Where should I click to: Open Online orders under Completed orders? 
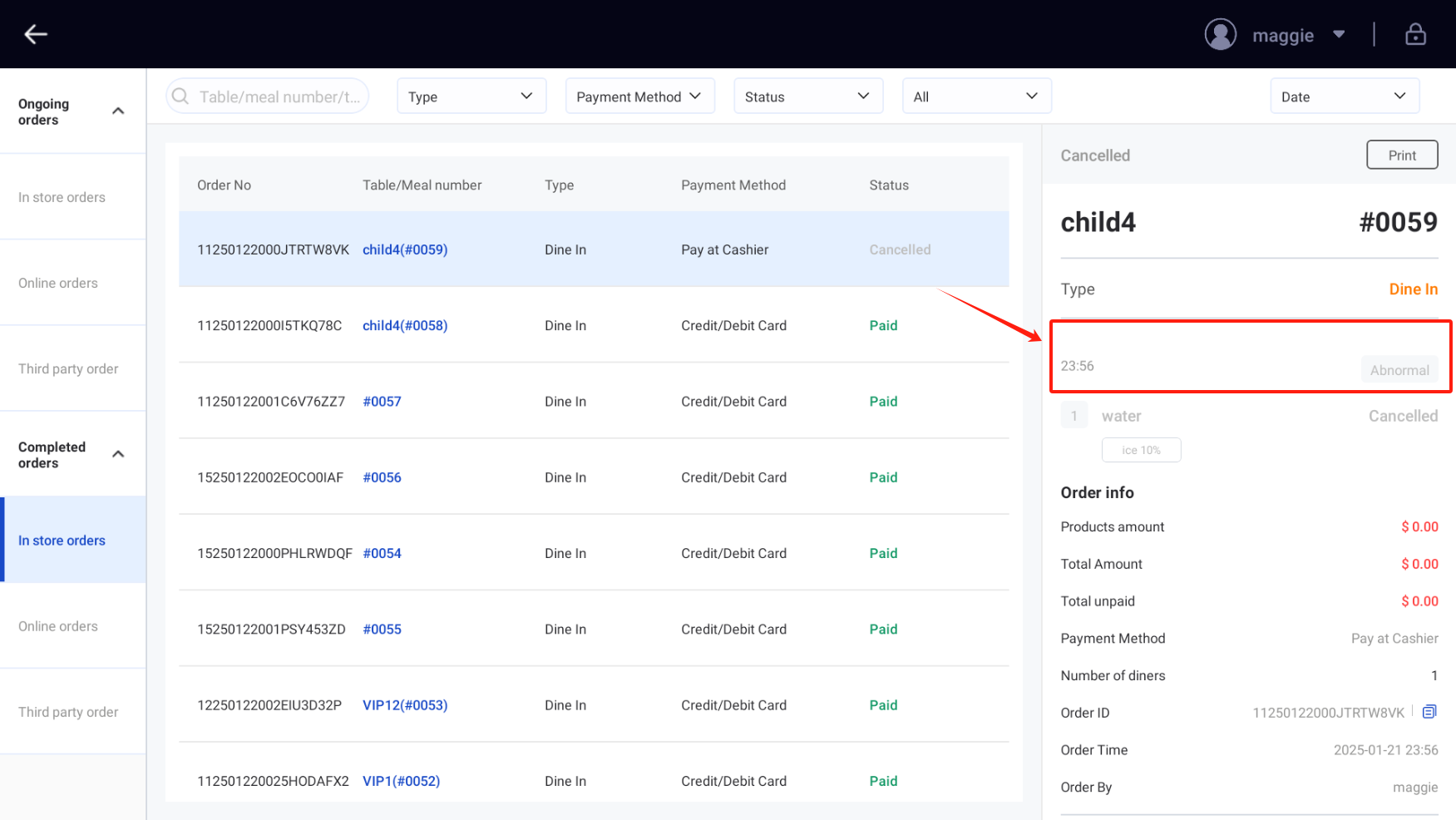pyautogui.click(x=73, y=625)
